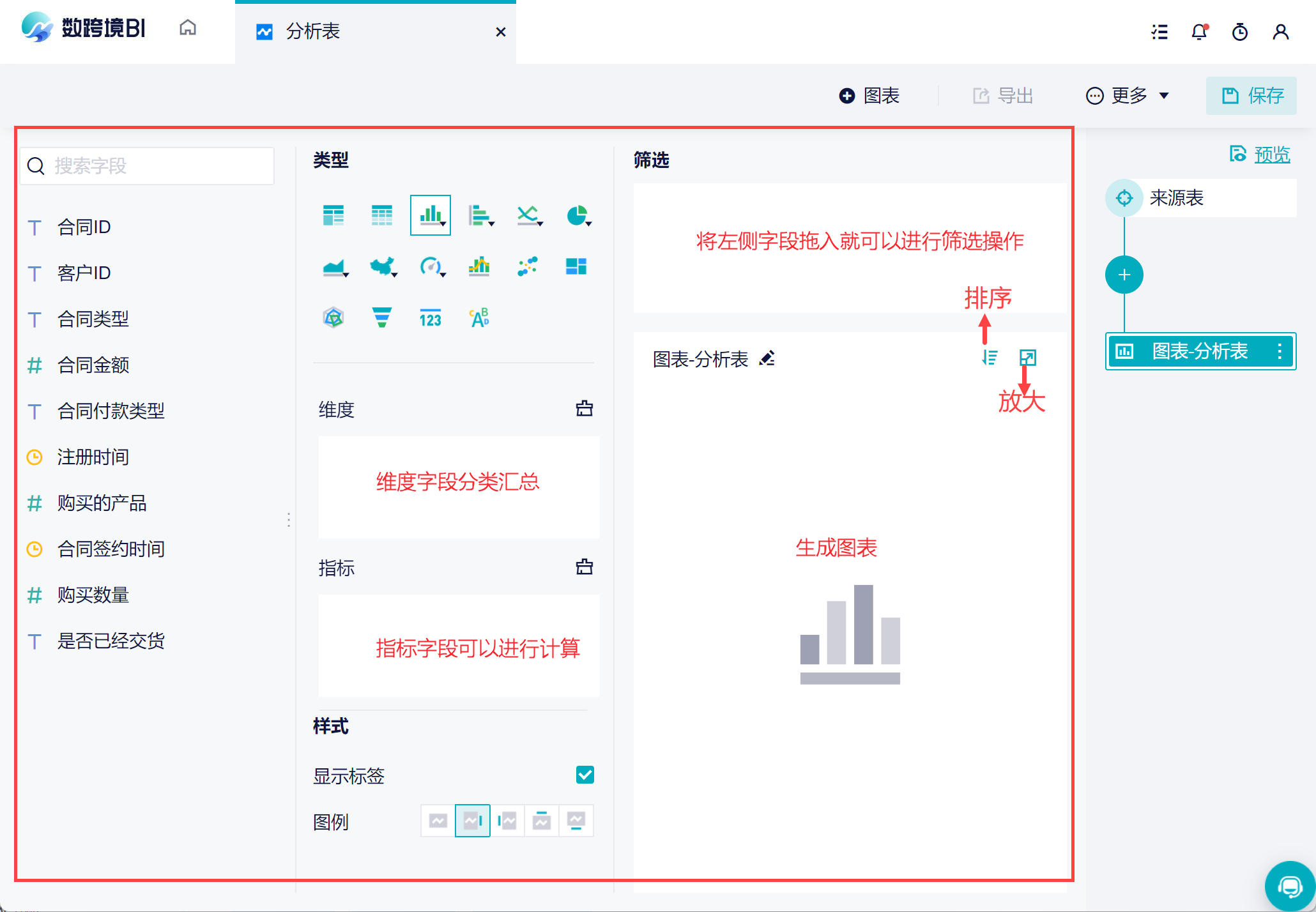Expand the 更多 dropdown menu
The height and width of the screenshot is (912, 1316).
click(x=1128, y=96)
